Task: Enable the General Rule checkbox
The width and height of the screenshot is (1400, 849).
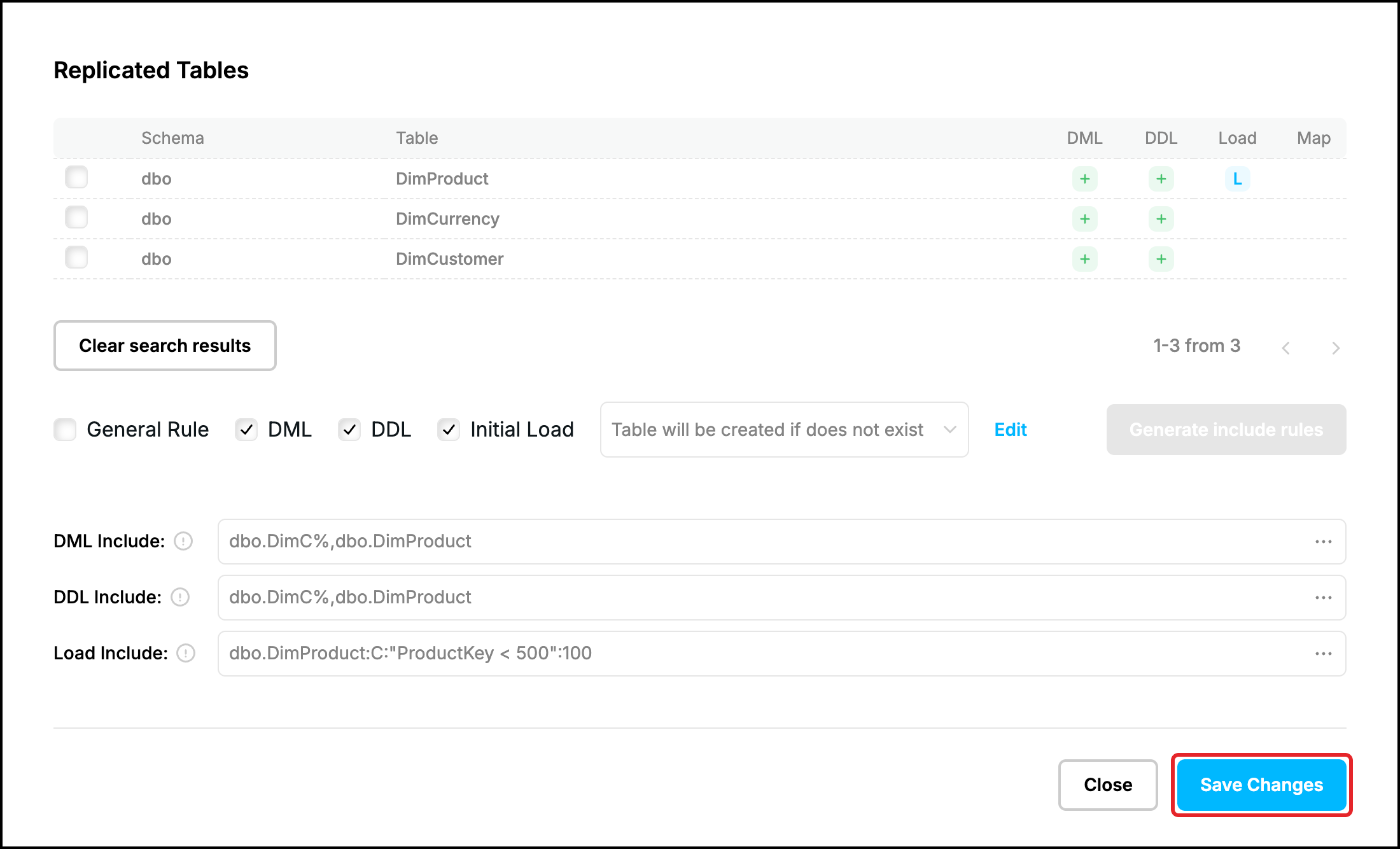Action: [x=65, y=430]
